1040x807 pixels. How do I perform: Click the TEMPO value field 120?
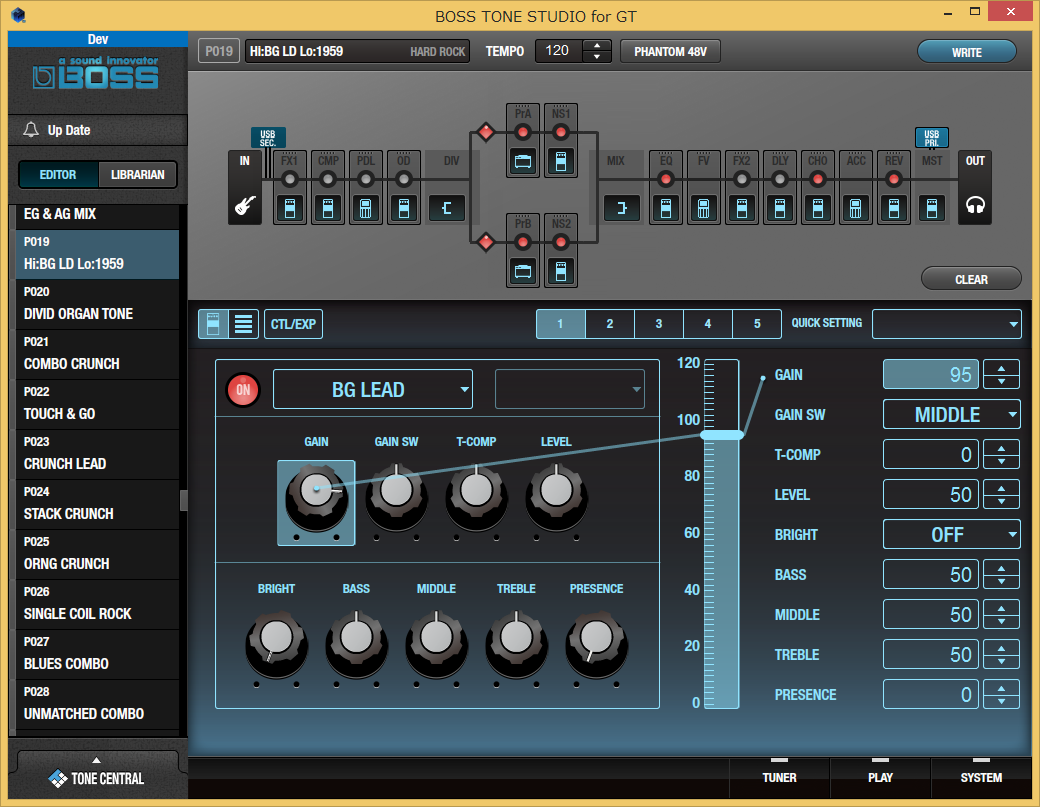[559, 51]
